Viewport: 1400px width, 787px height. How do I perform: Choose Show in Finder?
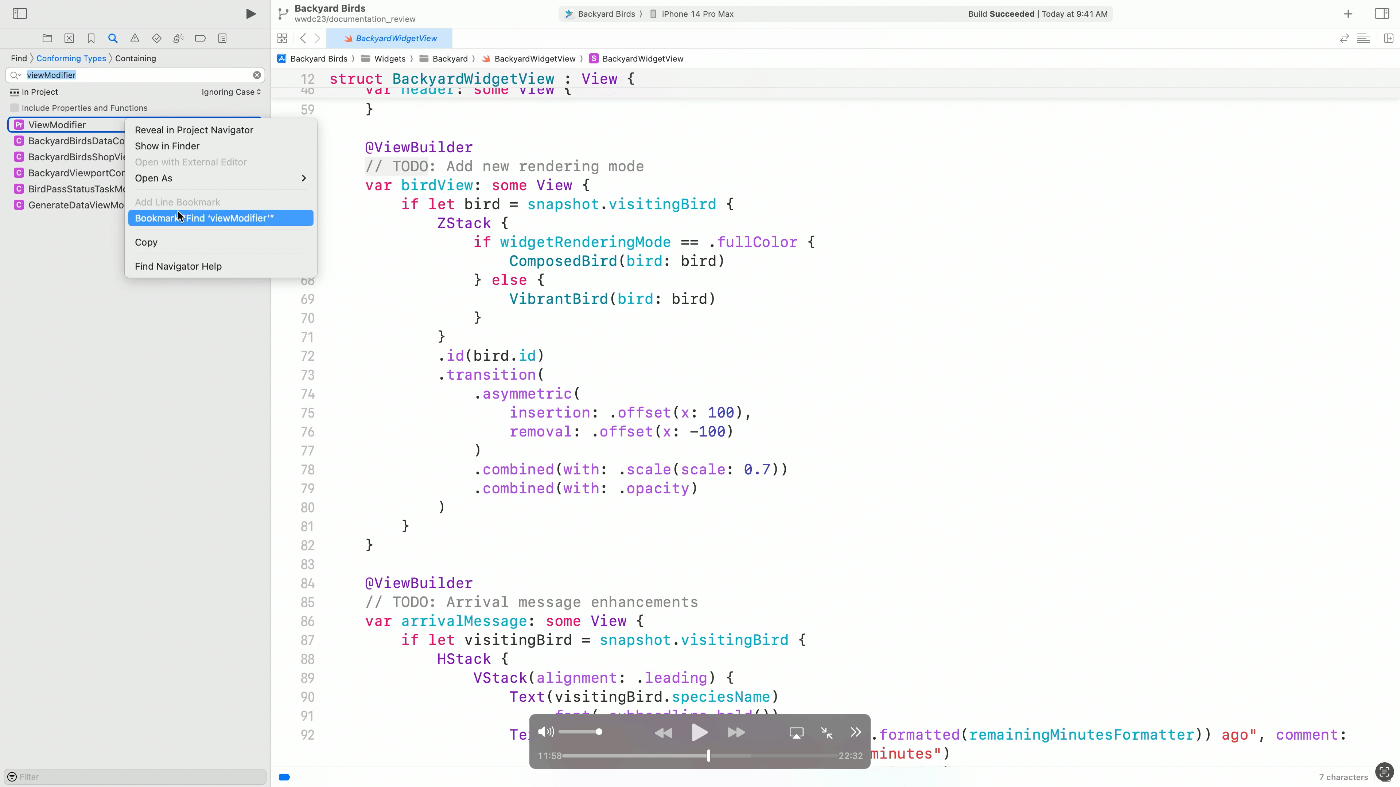point(221,146)
